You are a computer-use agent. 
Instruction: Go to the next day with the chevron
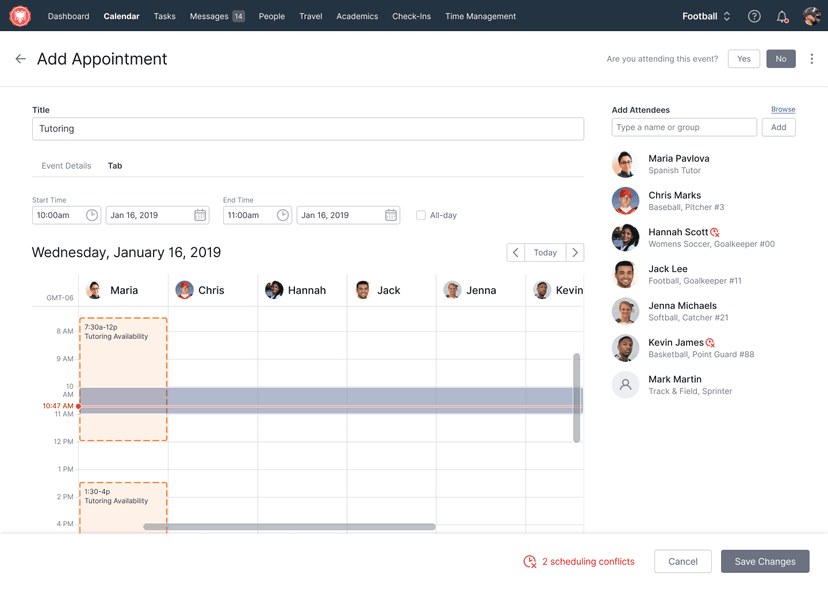coord(575,252)
